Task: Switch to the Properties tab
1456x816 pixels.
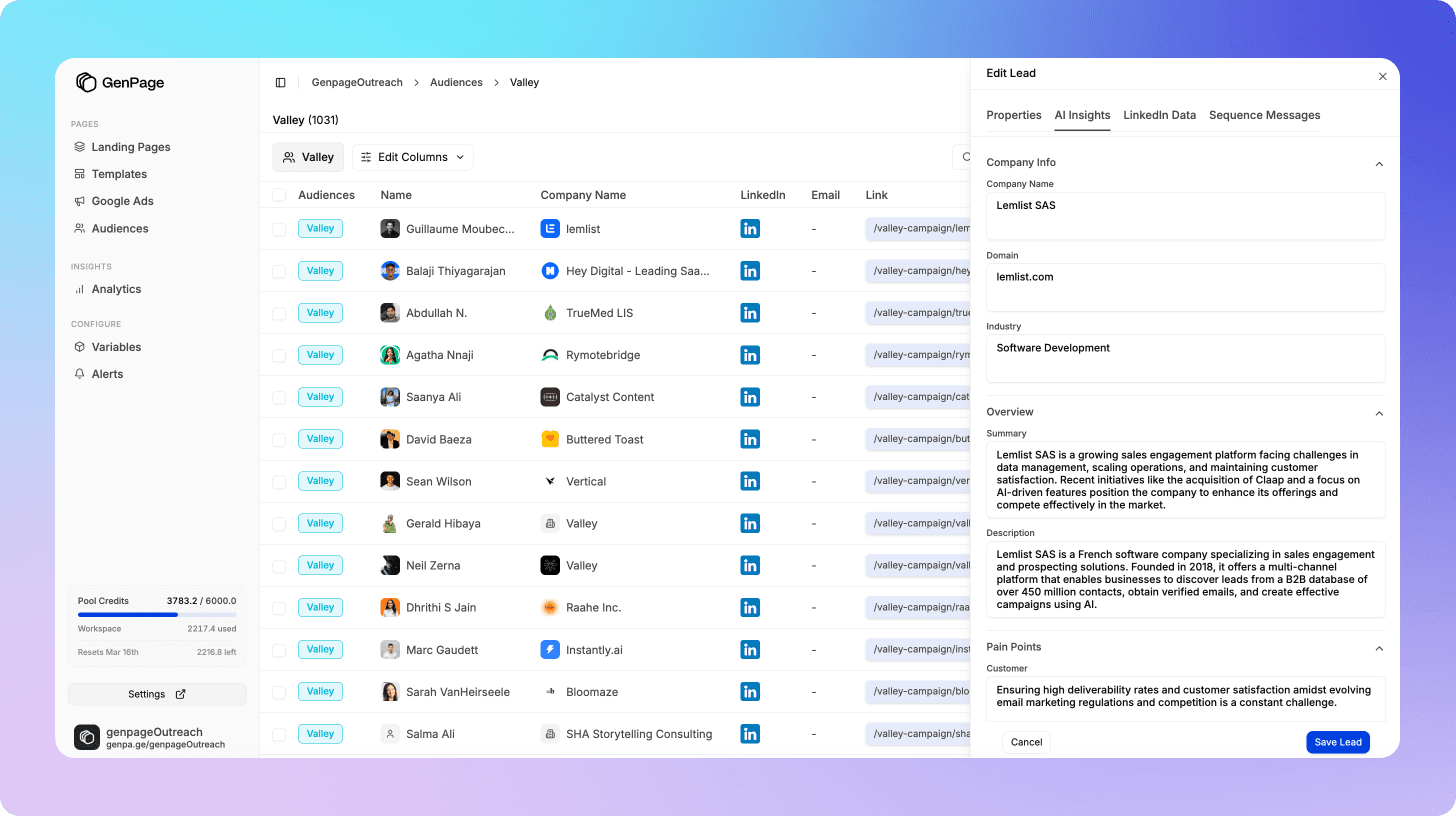Action: click(1014, 115)
